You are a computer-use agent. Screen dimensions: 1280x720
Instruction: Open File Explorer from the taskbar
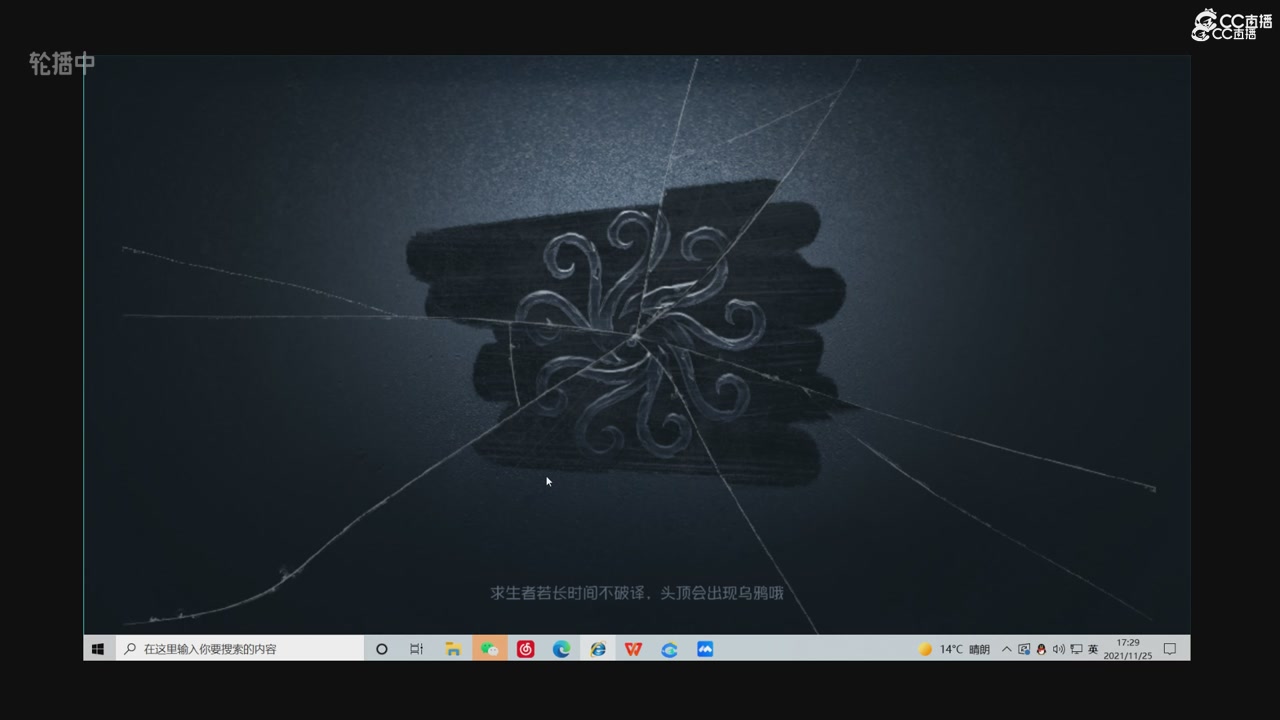[453, 649]
